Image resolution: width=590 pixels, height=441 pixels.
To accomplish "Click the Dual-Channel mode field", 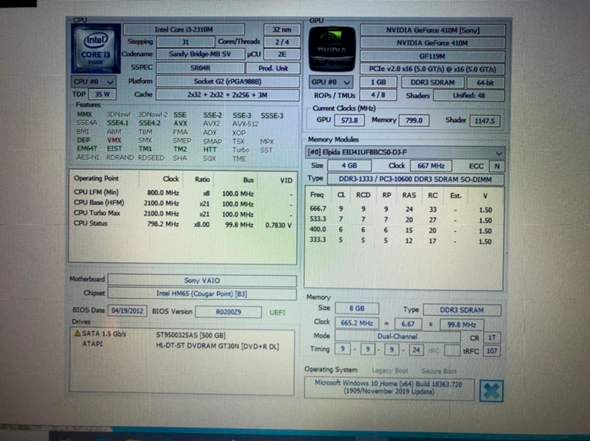I will tap(397, 336).
